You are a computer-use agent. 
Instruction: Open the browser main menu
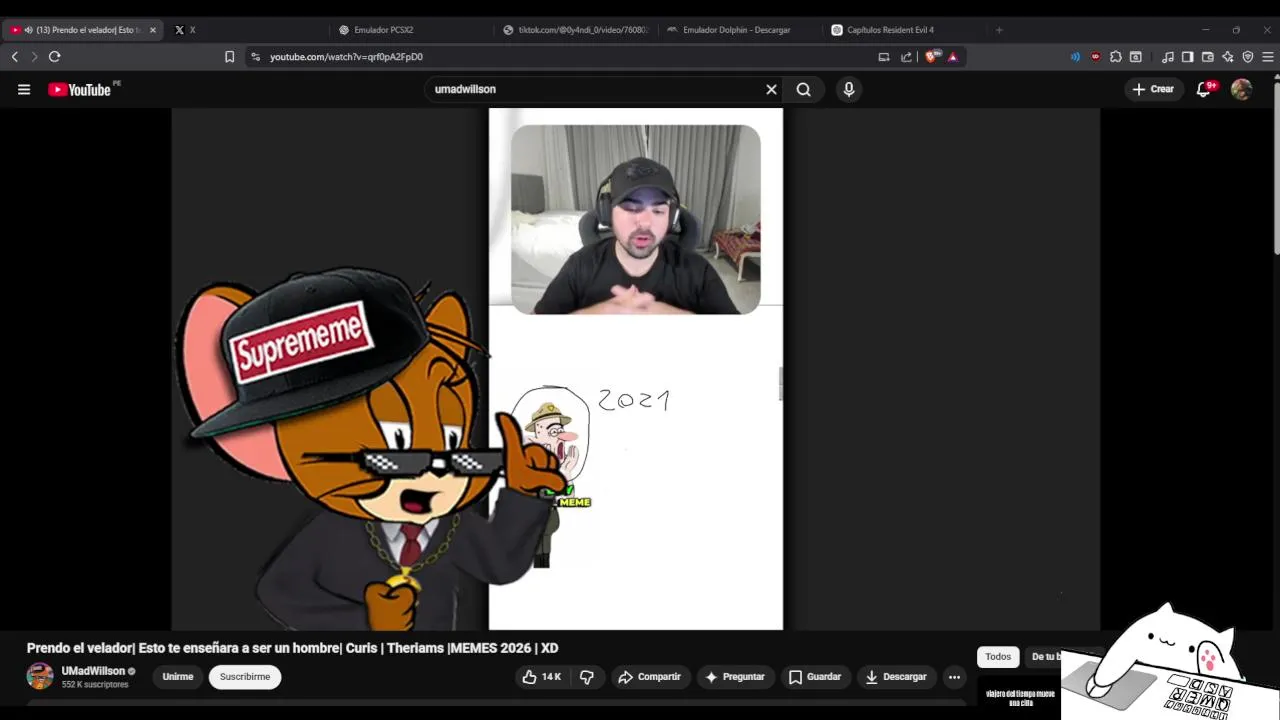coord(1268,57)
